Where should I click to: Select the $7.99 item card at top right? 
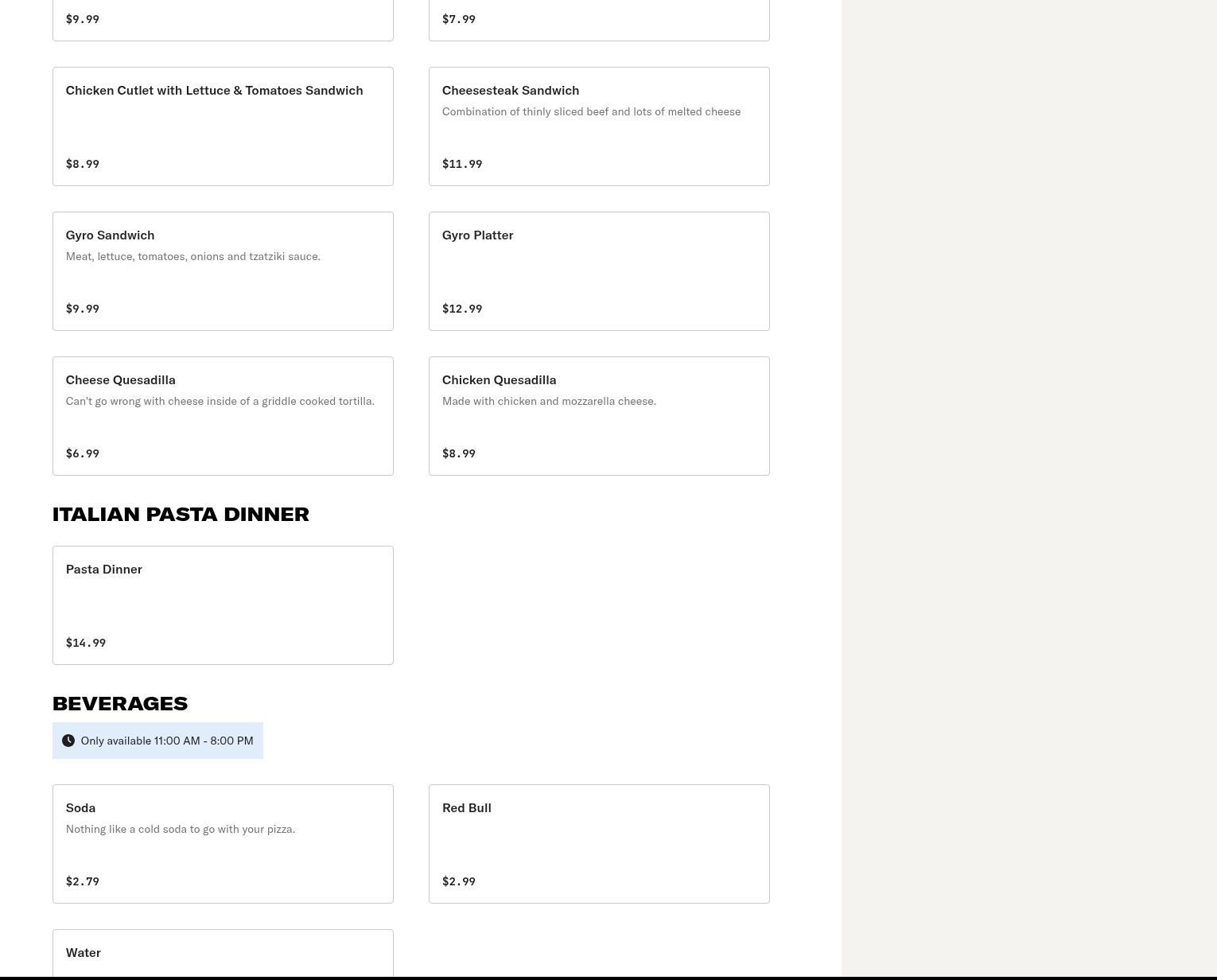point(598,20)
